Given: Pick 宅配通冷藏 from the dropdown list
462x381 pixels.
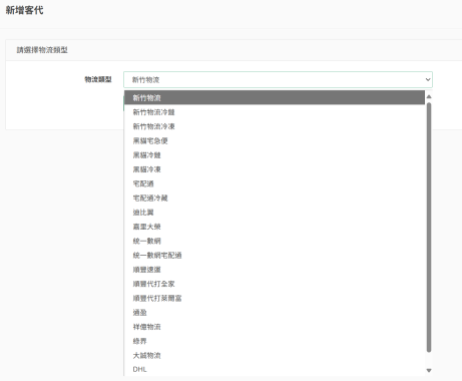Looking at the screenshot, I should click(275, 198).
